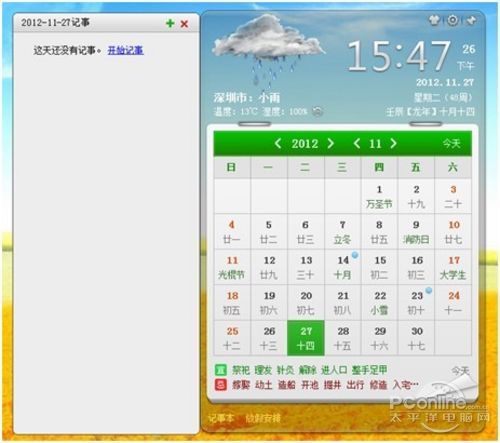Go to previous year arrow
The width and height of the screenshot is (500, 443).
[x=278, y=144]
